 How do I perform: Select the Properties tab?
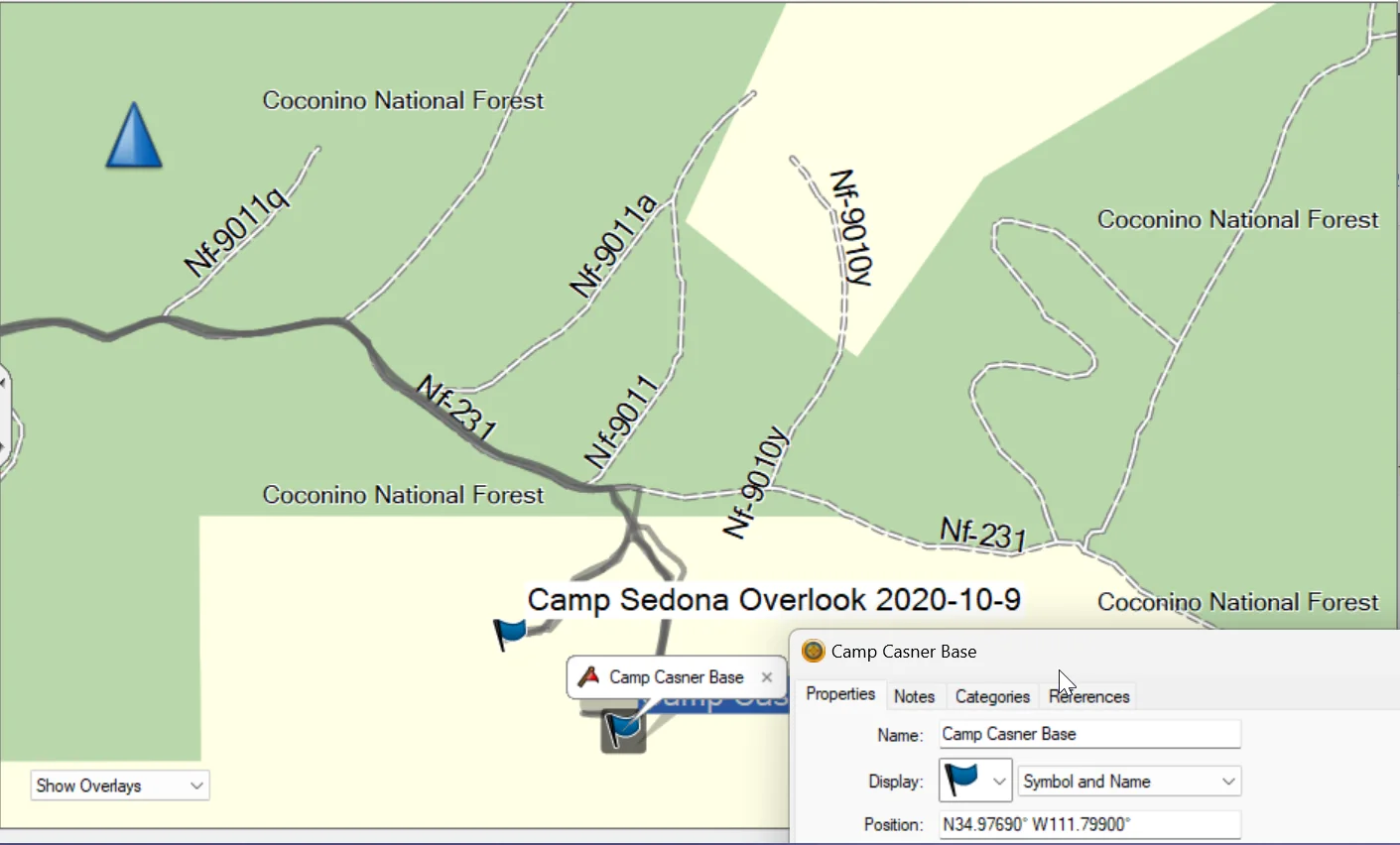tap(840, 694)
